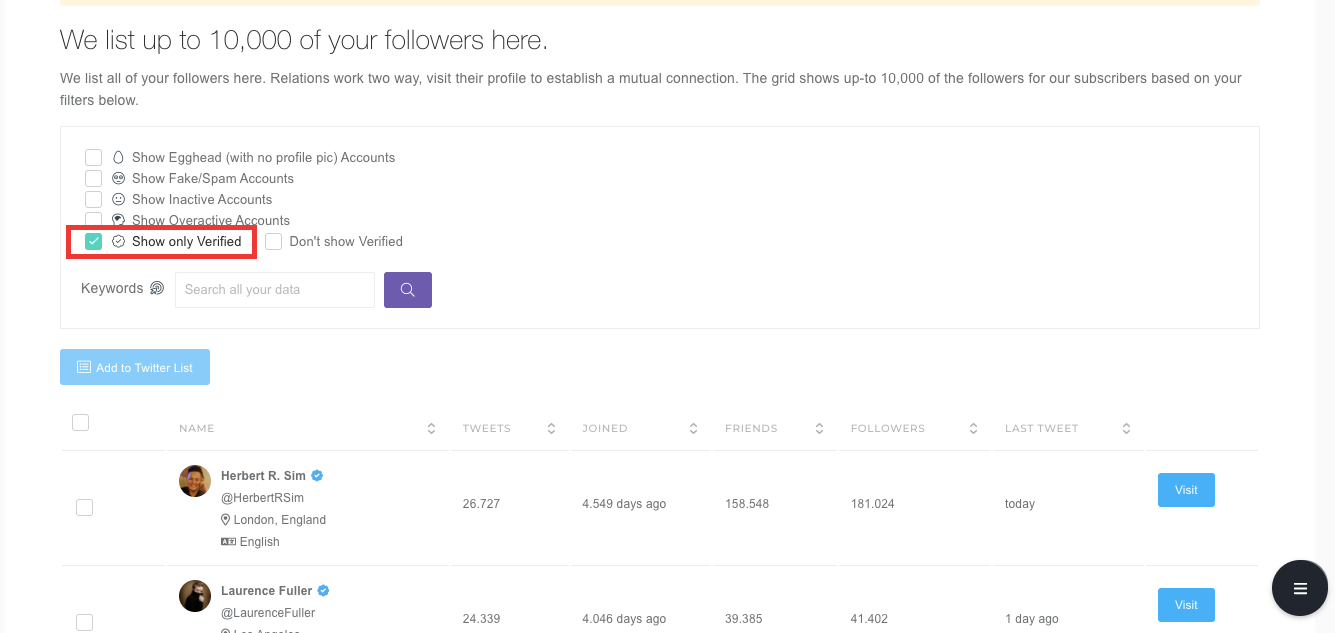Click the overactive accounts icon
The height and width of the screenshot is (633, 1335).
(x=118, y=220)
